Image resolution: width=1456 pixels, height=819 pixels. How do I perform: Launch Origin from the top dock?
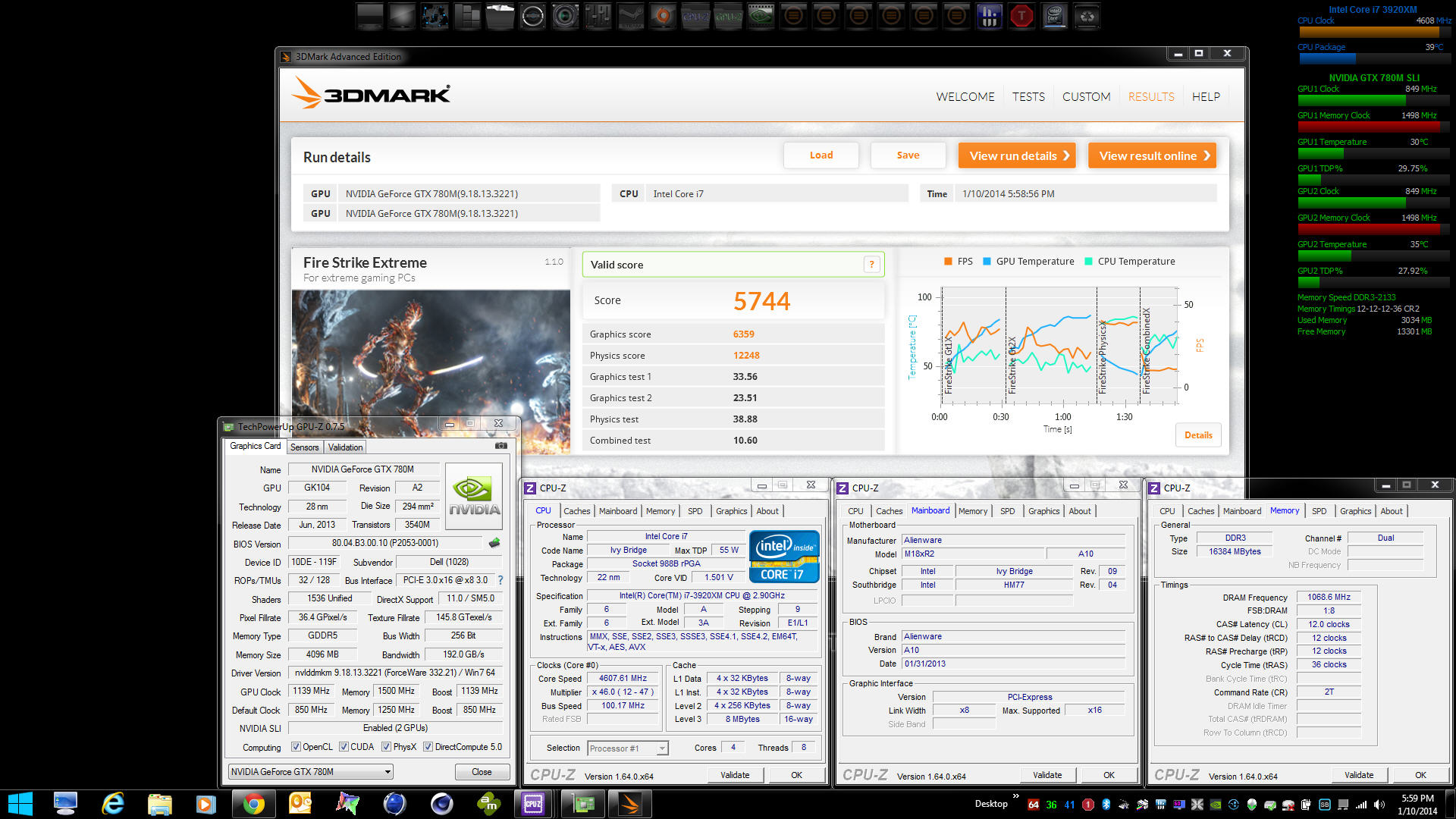(x=663, y=15)
